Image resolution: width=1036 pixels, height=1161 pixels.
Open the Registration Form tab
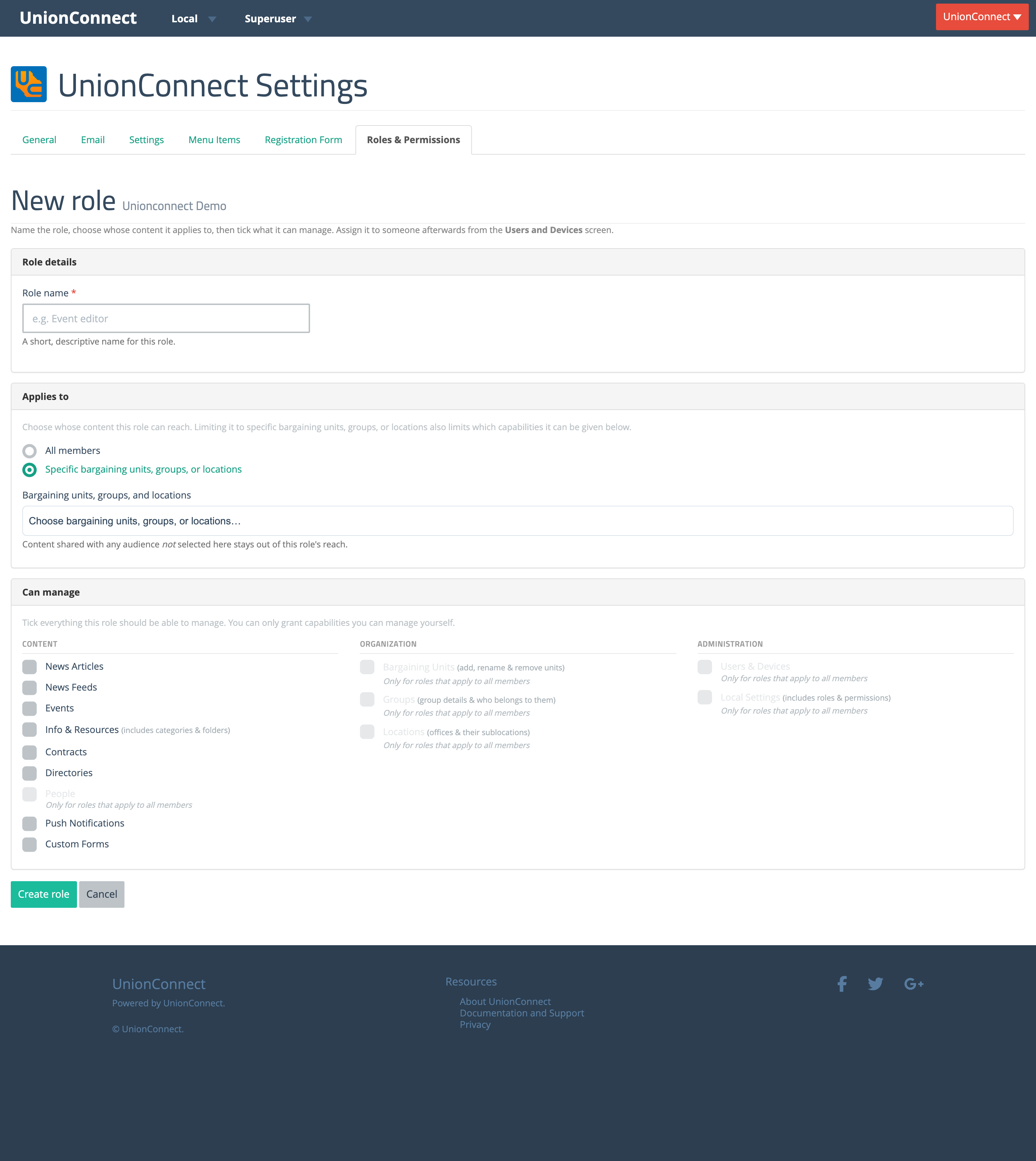click(x=303, y=140)
